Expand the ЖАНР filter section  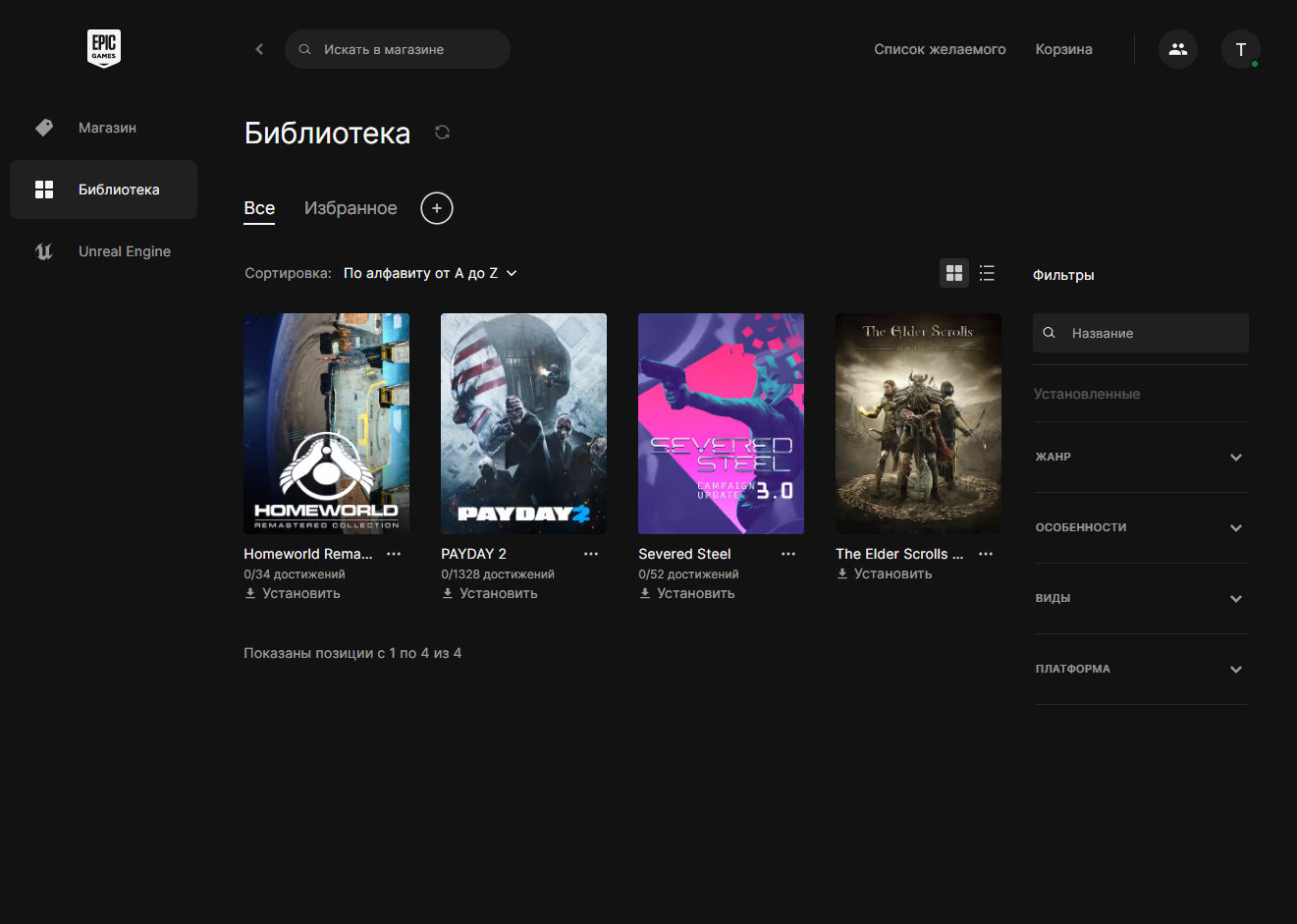pyautogui.click(x=1140, y=457)
